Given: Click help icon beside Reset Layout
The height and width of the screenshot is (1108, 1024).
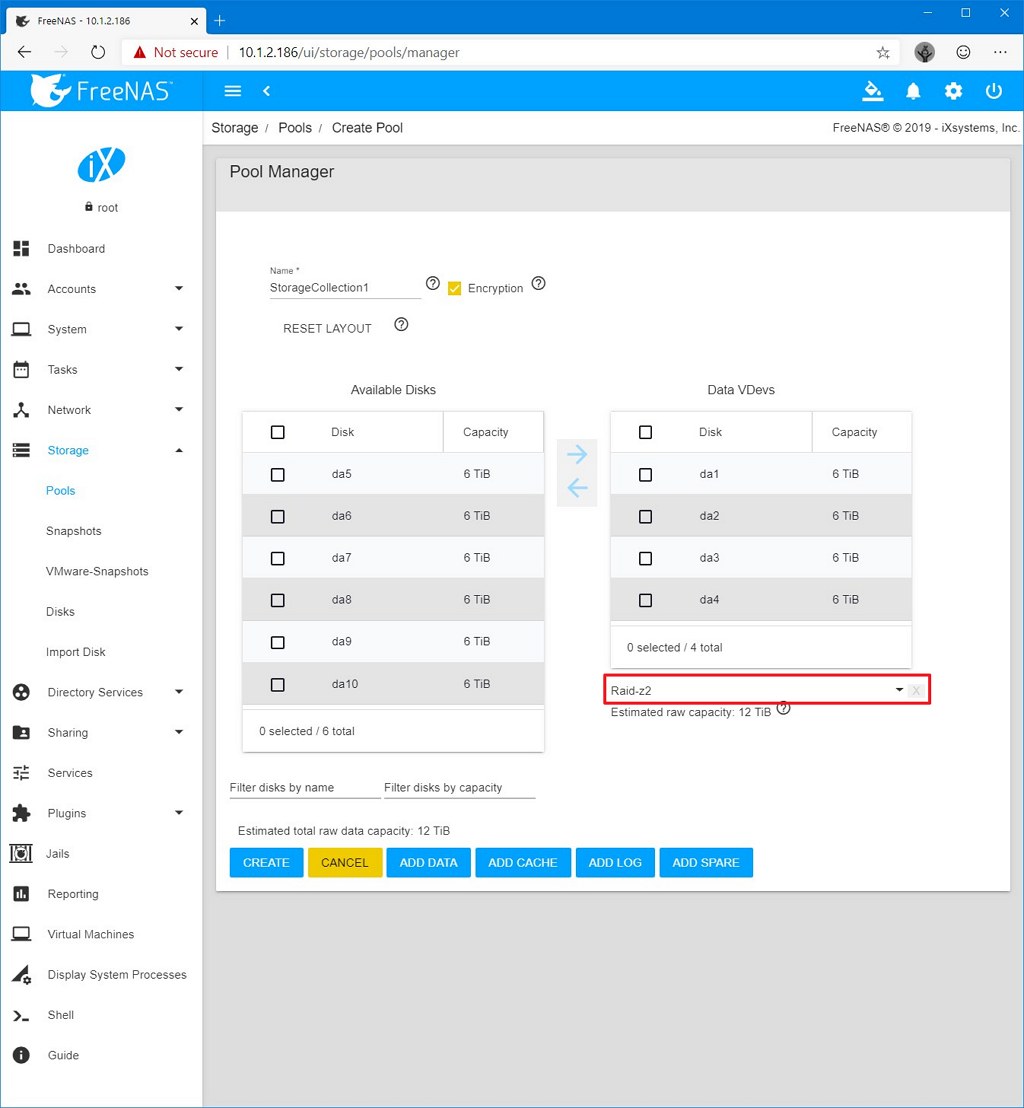Looking at the screenshot, I should pyautogui.click(x=401, y=324).
